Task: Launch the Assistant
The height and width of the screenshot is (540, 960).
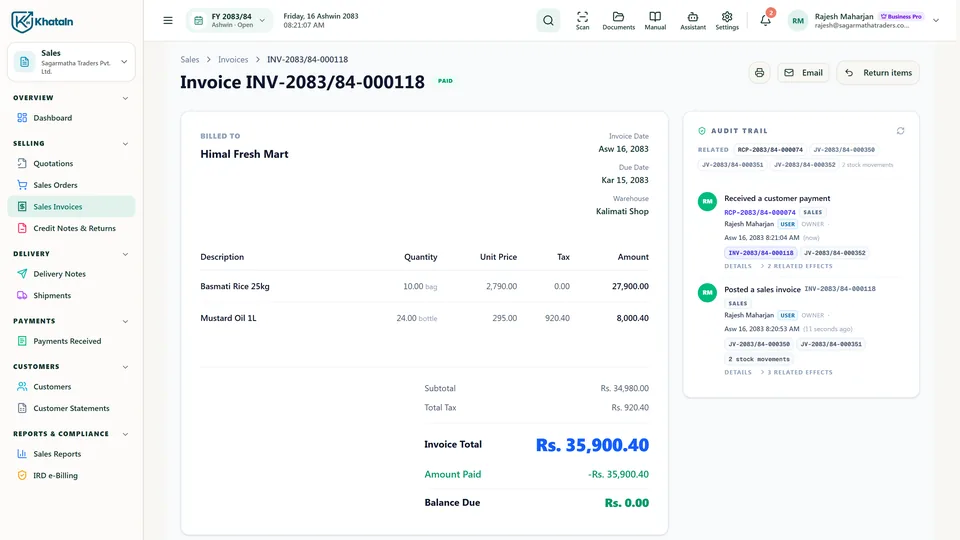Action: pyautogui.click(x=692, y=21)
